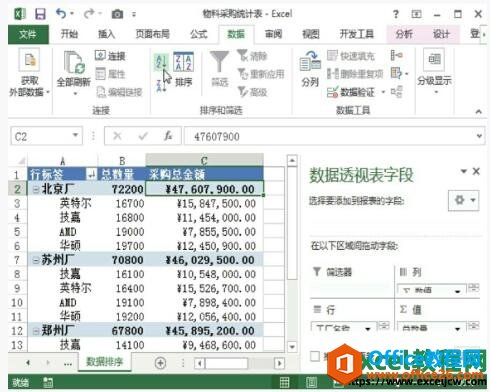Viewport: 490px width, 392px height.
Task: Switch to the 页面布局 tab
Action: tap(152, 34)
